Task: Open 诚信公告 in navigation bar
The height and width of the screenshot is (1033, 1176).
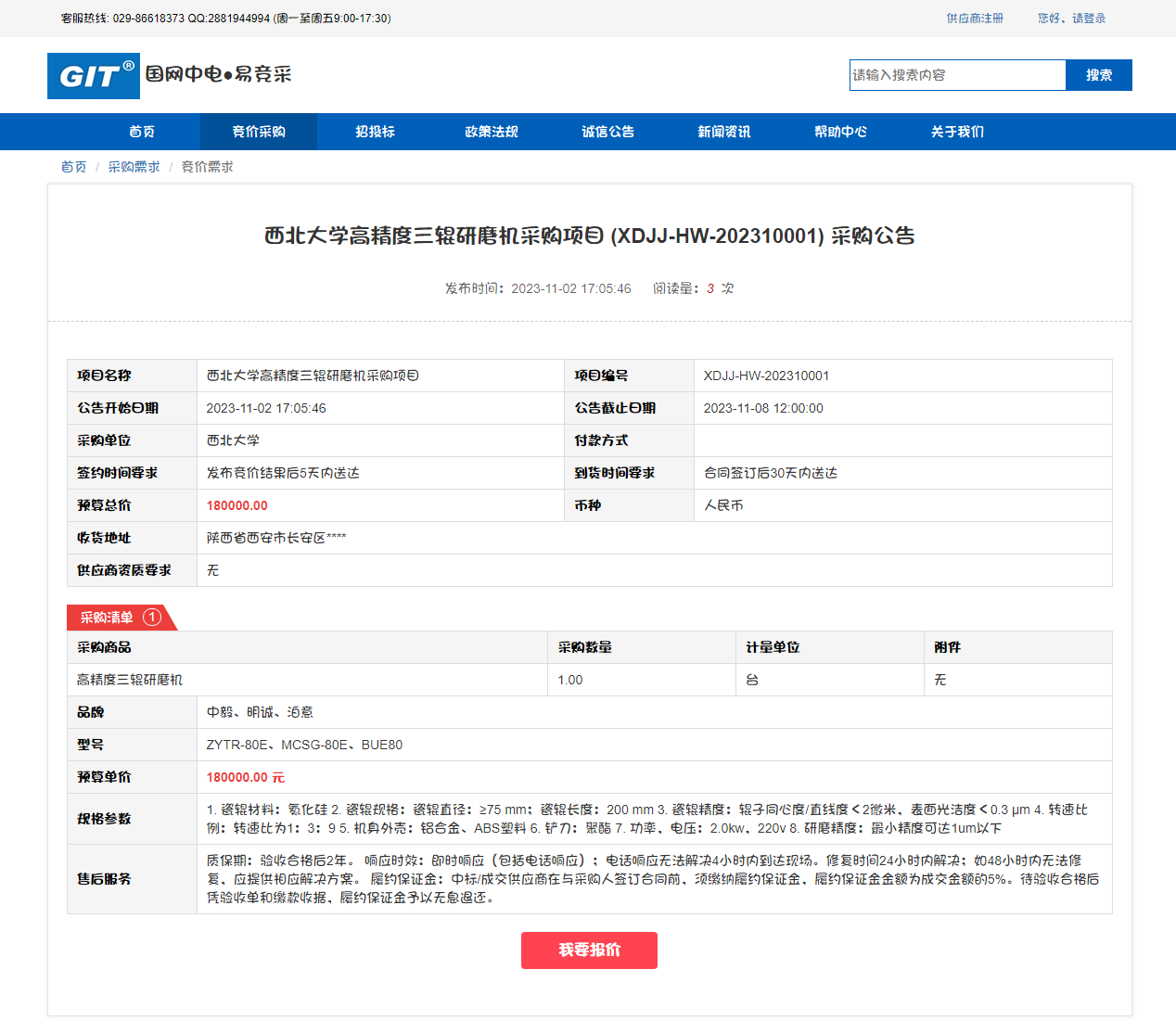Action: coord(607,132)
